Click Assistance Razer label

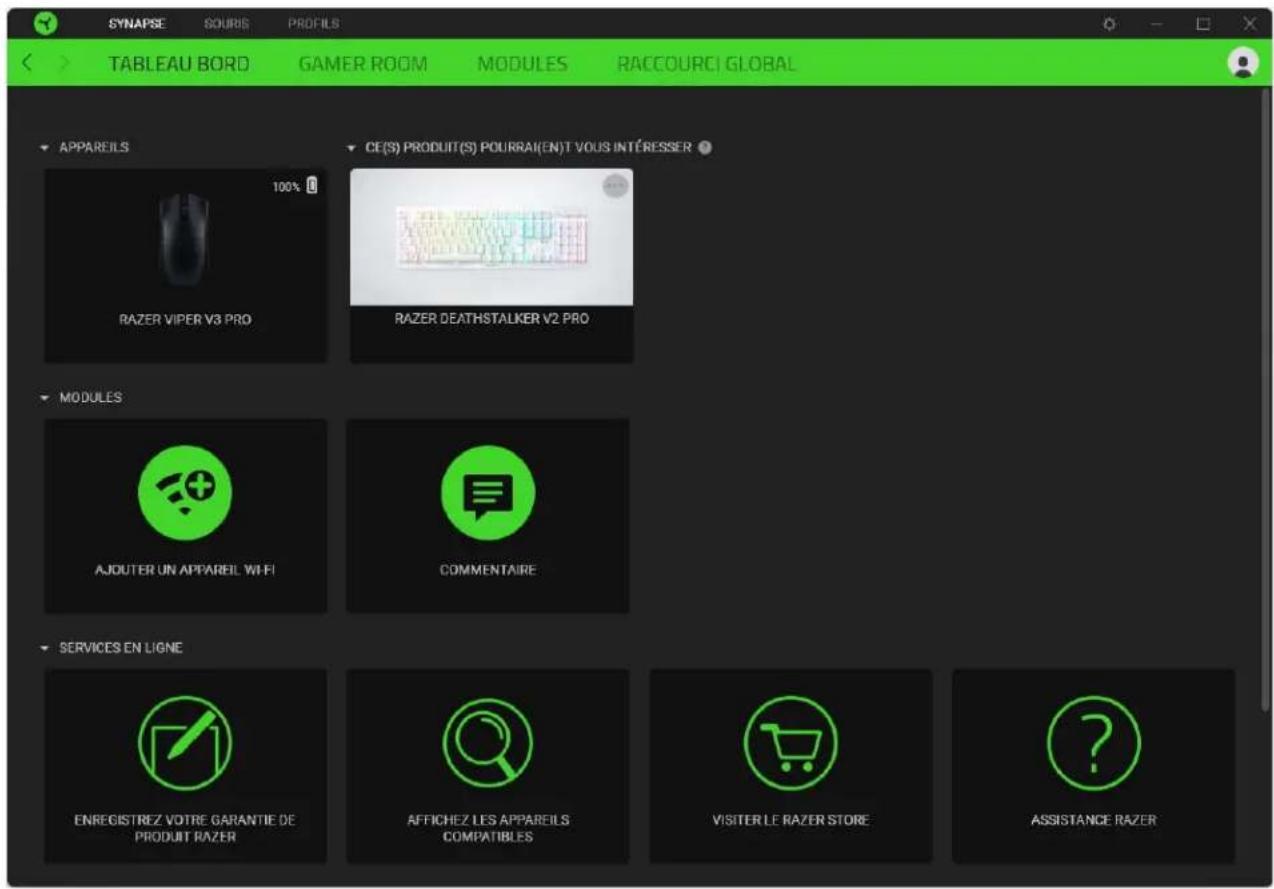(1093, 820)
